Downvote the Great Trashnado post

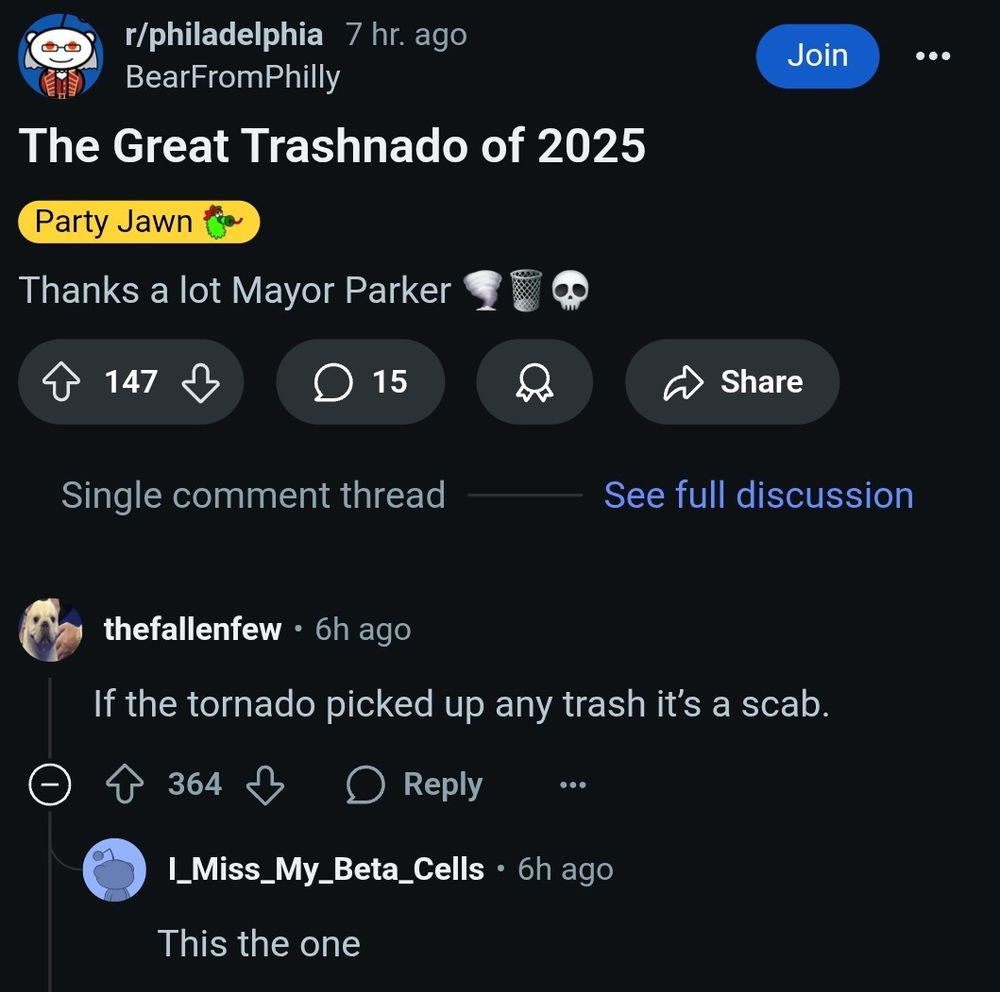(x=200, y=382)
